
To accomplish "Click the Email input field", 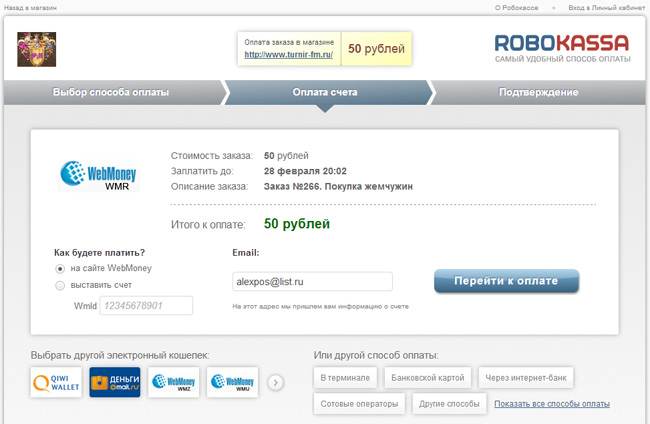I will 312,281.
